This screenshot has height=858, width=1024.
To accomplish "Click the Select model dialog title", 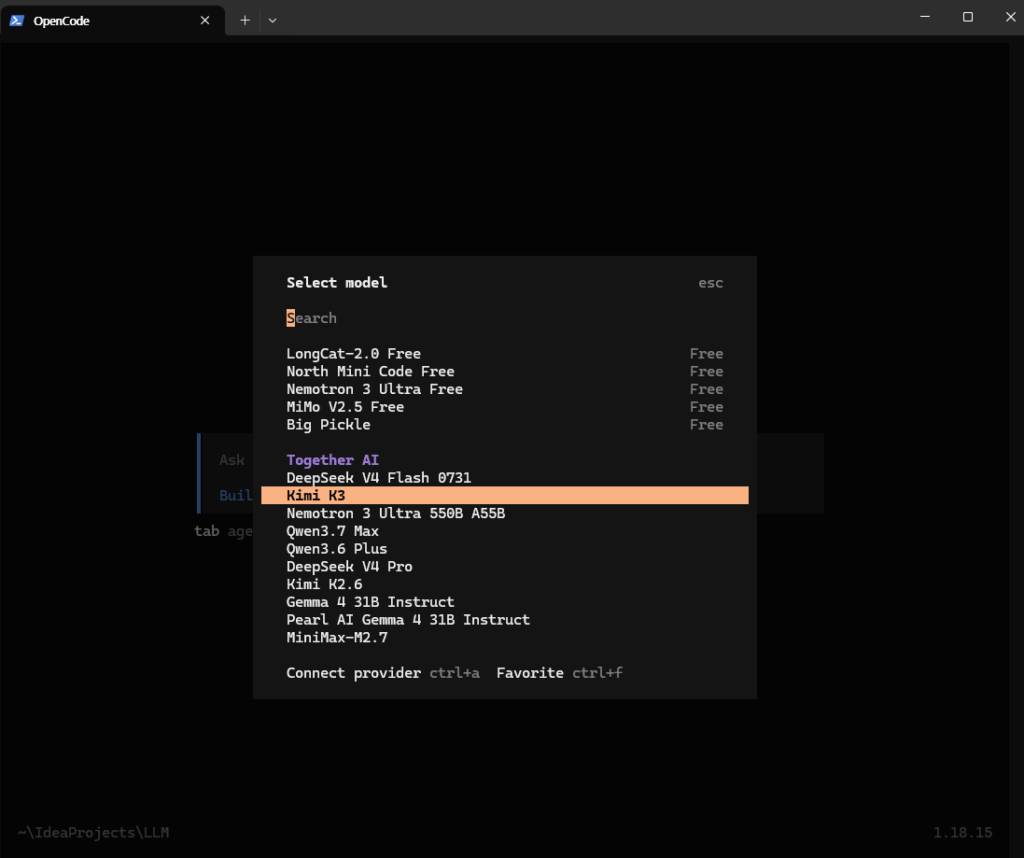I will [x=336, y=283].
